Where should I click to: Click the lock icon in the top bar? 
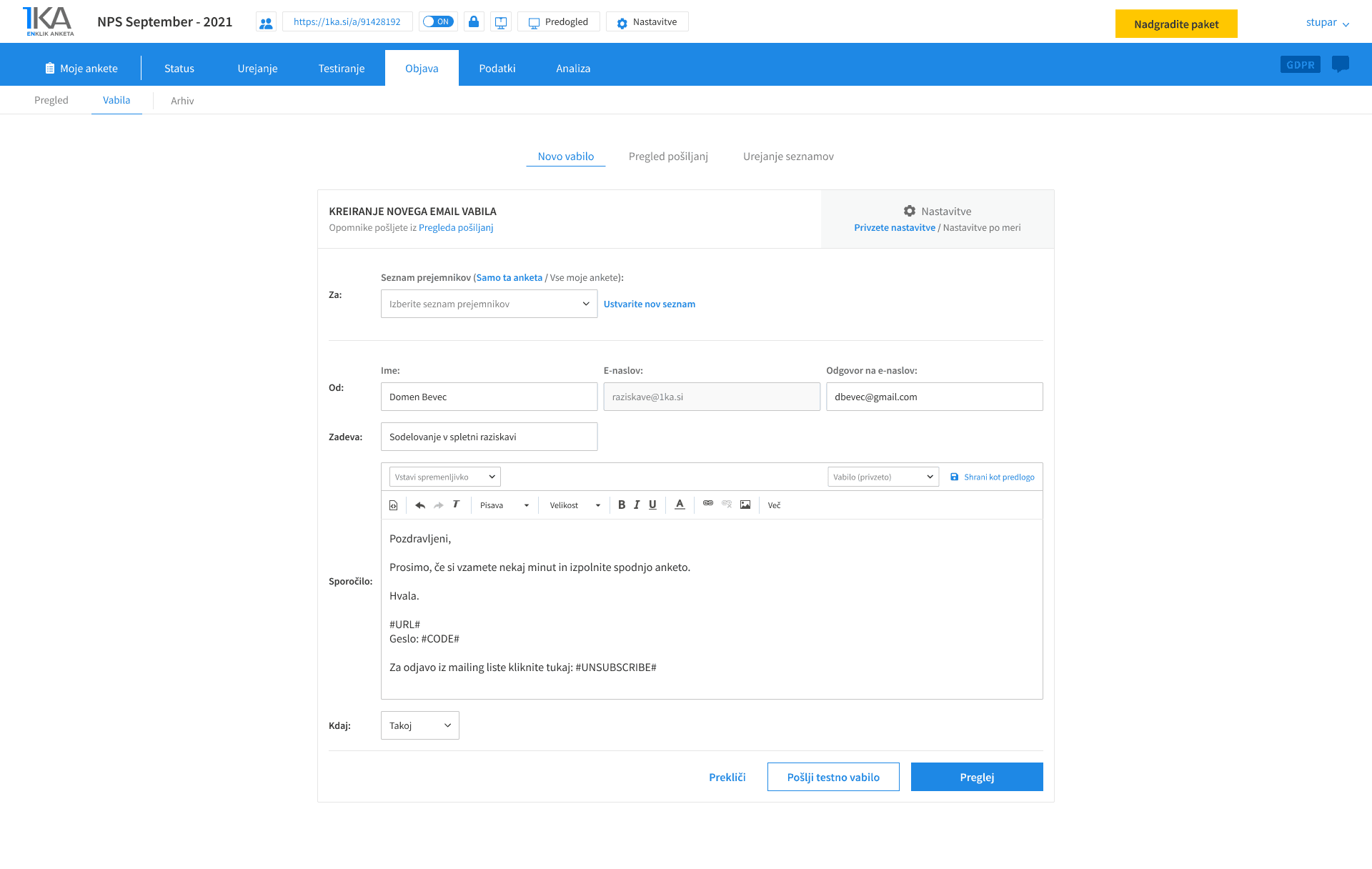pos(473,21)
